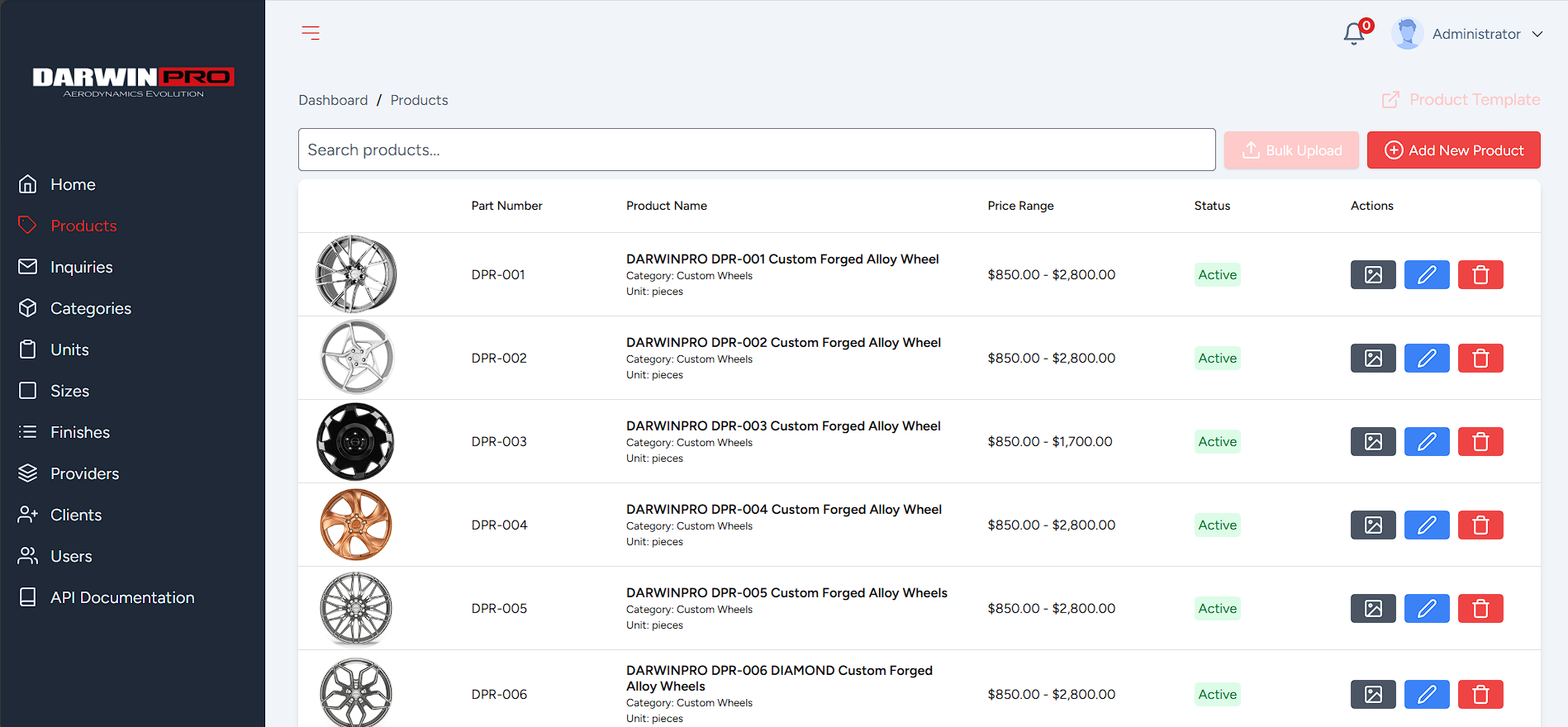1568x727 pixels.
Task: Expand the Administrator dropdown chevron
Action: pos(1537,34)
